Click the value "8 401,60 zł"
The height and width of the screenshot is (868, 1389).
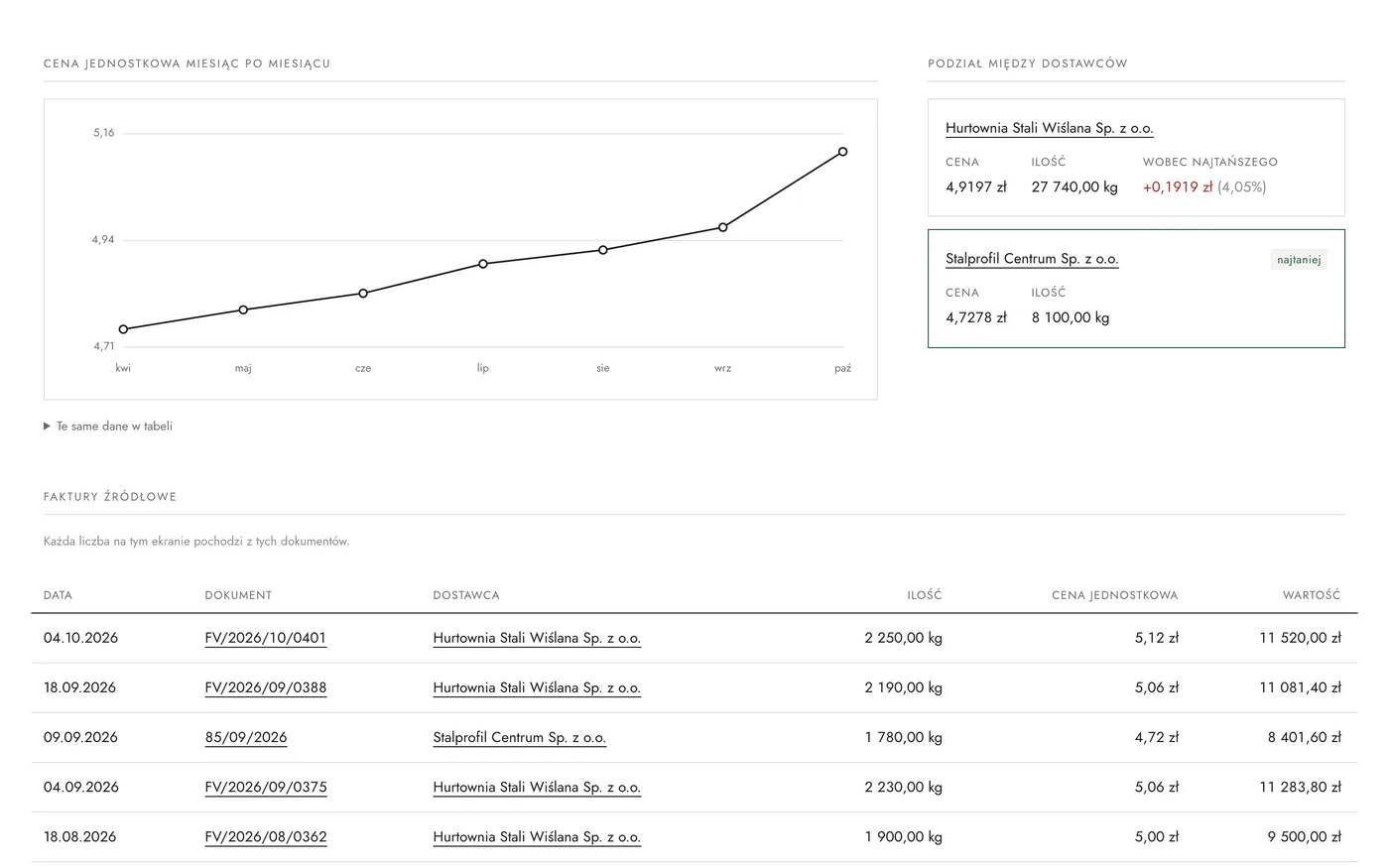(1304, 737)
